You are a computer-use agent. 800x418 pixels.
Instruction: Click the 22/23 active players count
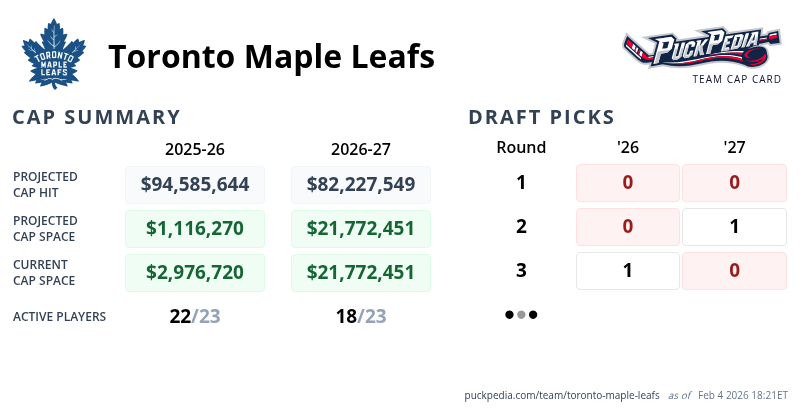click(195, 316)
